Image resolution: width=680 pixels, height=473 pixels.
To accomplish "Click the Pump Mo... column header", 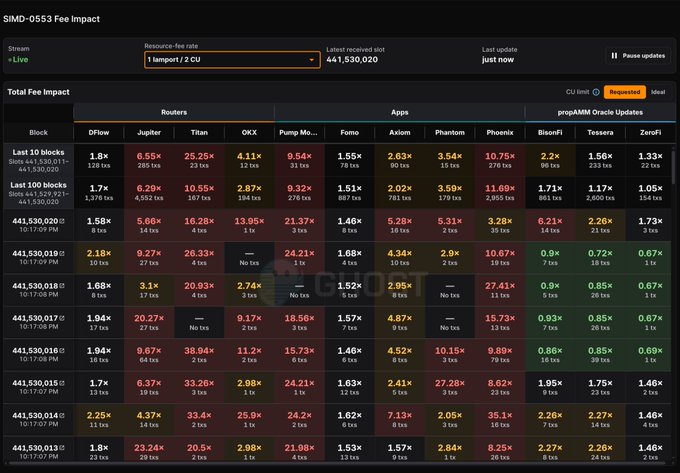I will (299, 133).
